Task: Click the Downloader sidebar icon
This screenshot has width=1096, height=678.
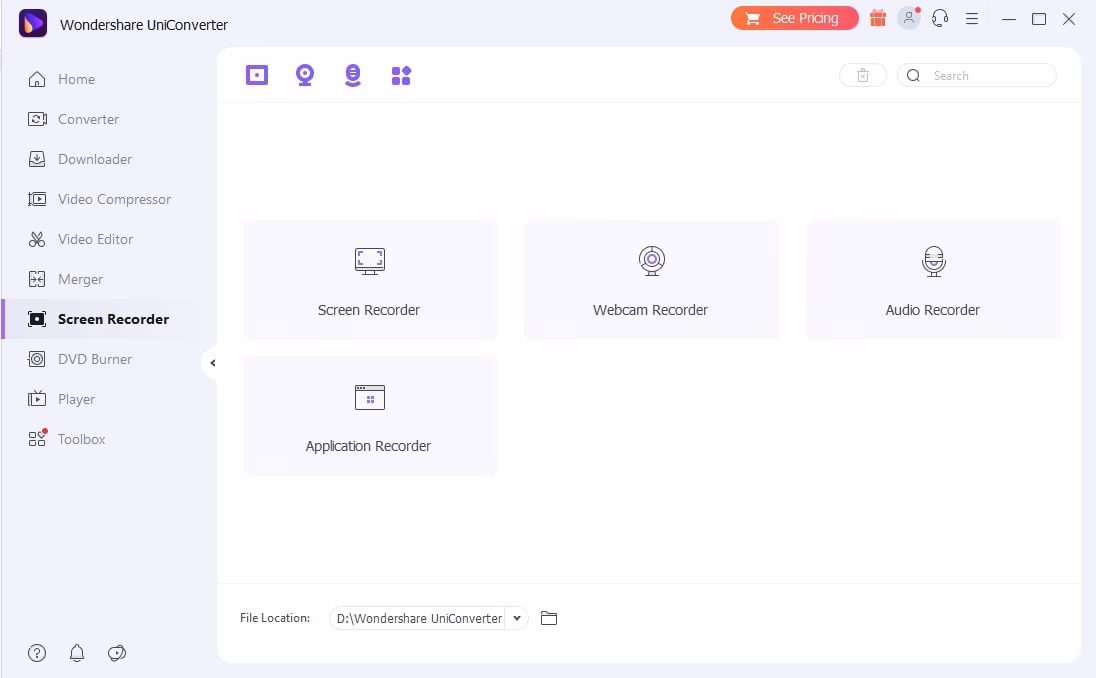Action: [x=36, y=159]
